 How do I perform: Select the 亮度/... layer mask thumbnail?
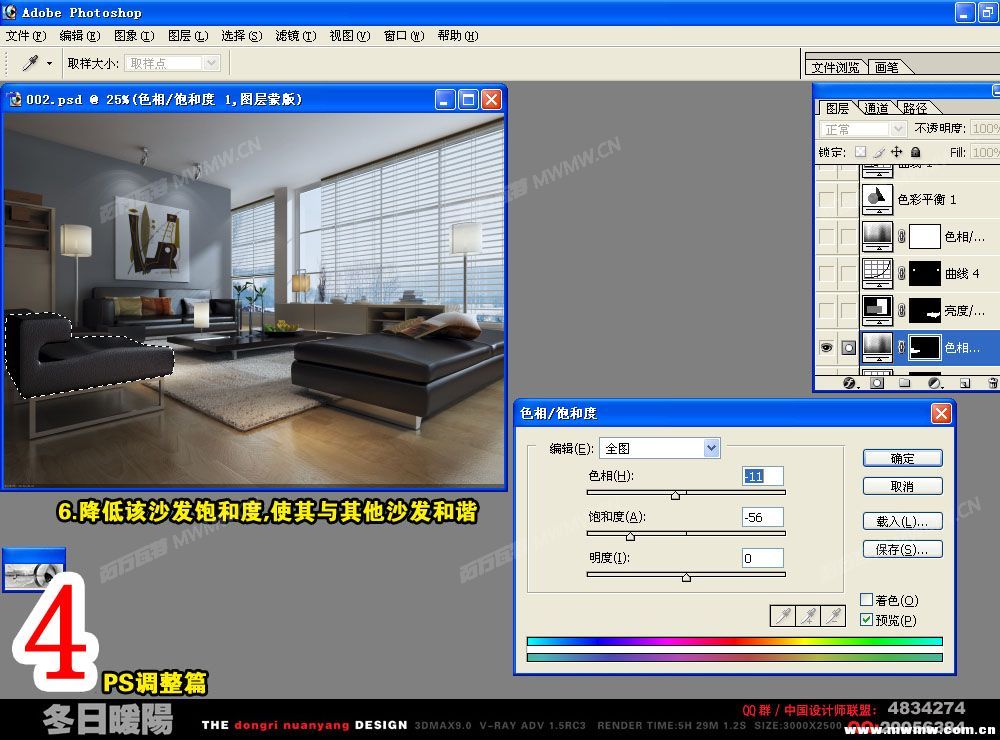[x=925, y=311]
